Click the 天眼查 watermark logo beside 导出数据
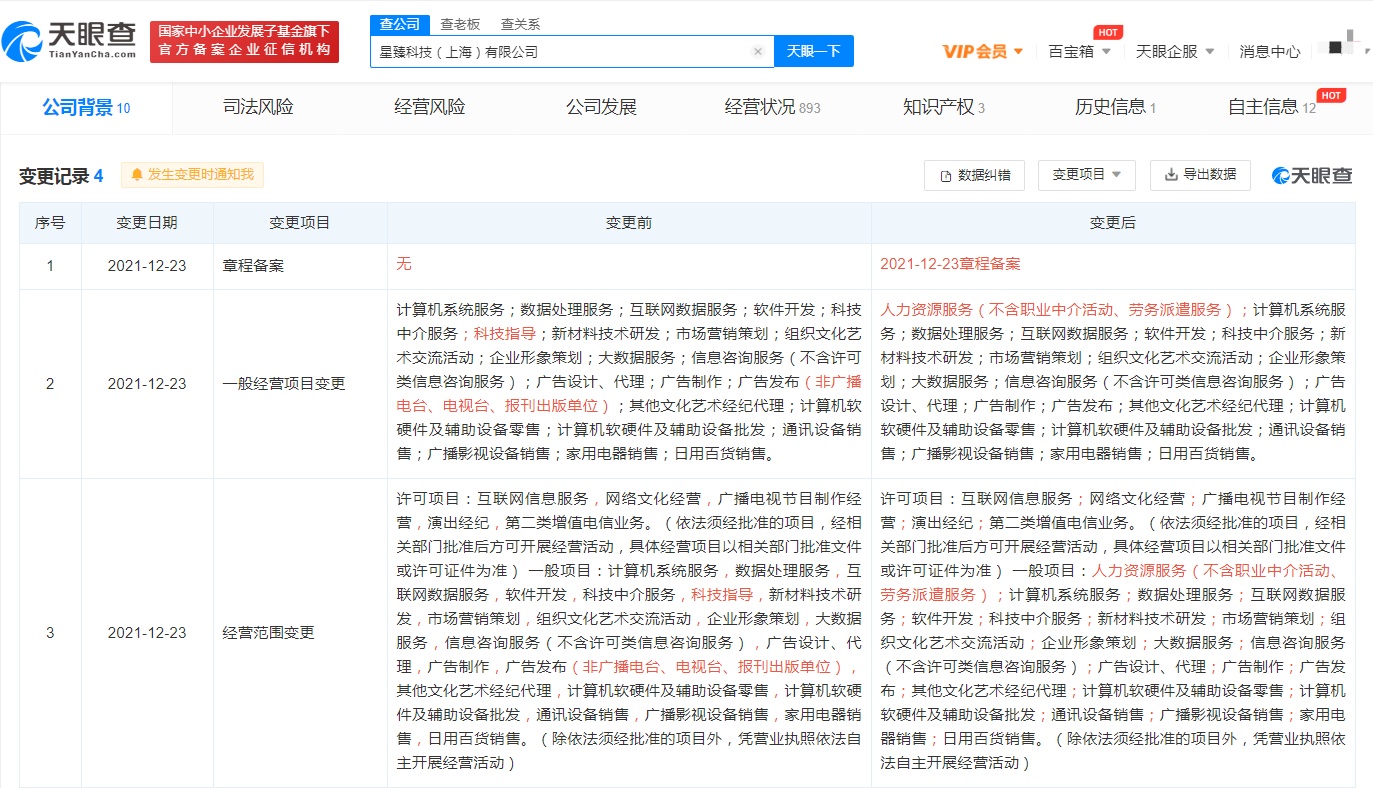This screenshot has height=788, width=1373. point(1312,175)
